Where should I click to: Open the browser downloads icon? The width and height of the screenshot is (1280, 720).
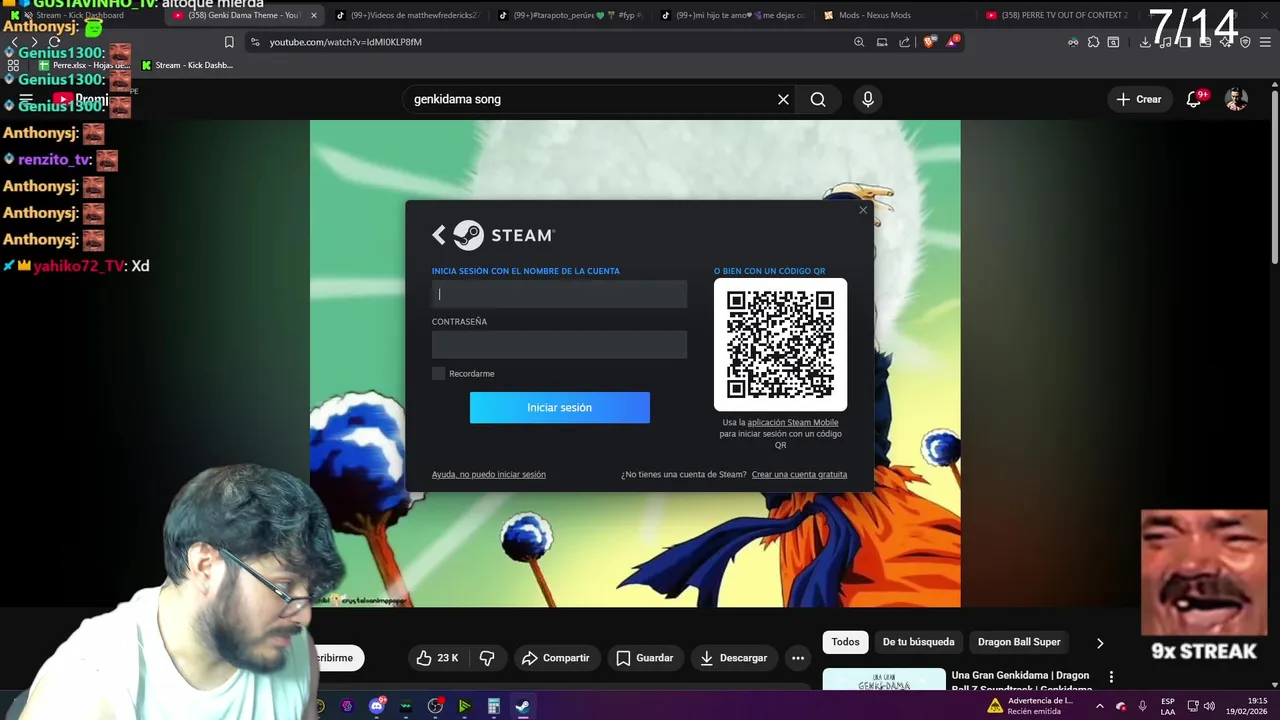[1145, 42]
